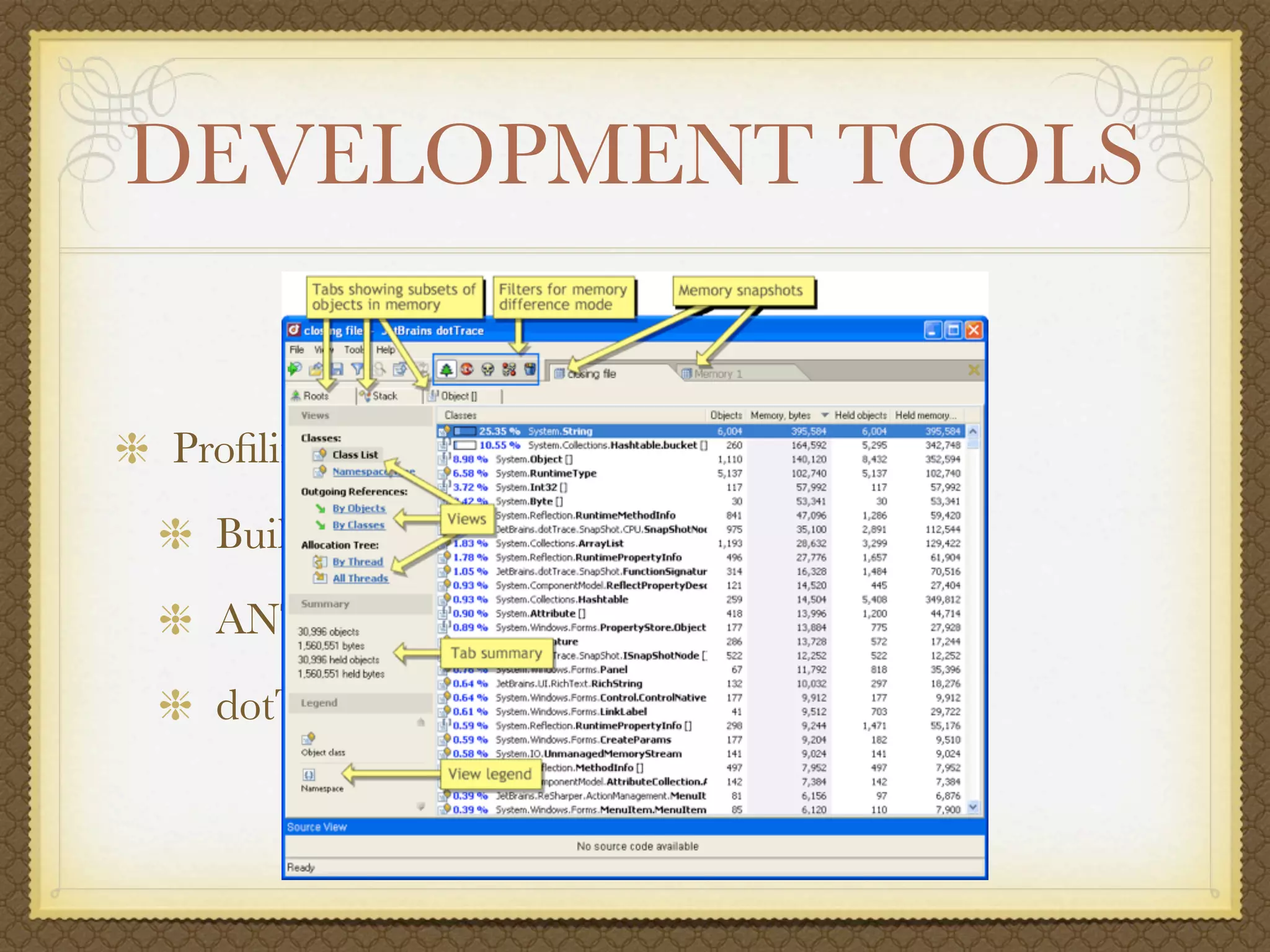1270x952 pixels.
Task: Collapse the Views panel header
Action: tap(361, 415)
